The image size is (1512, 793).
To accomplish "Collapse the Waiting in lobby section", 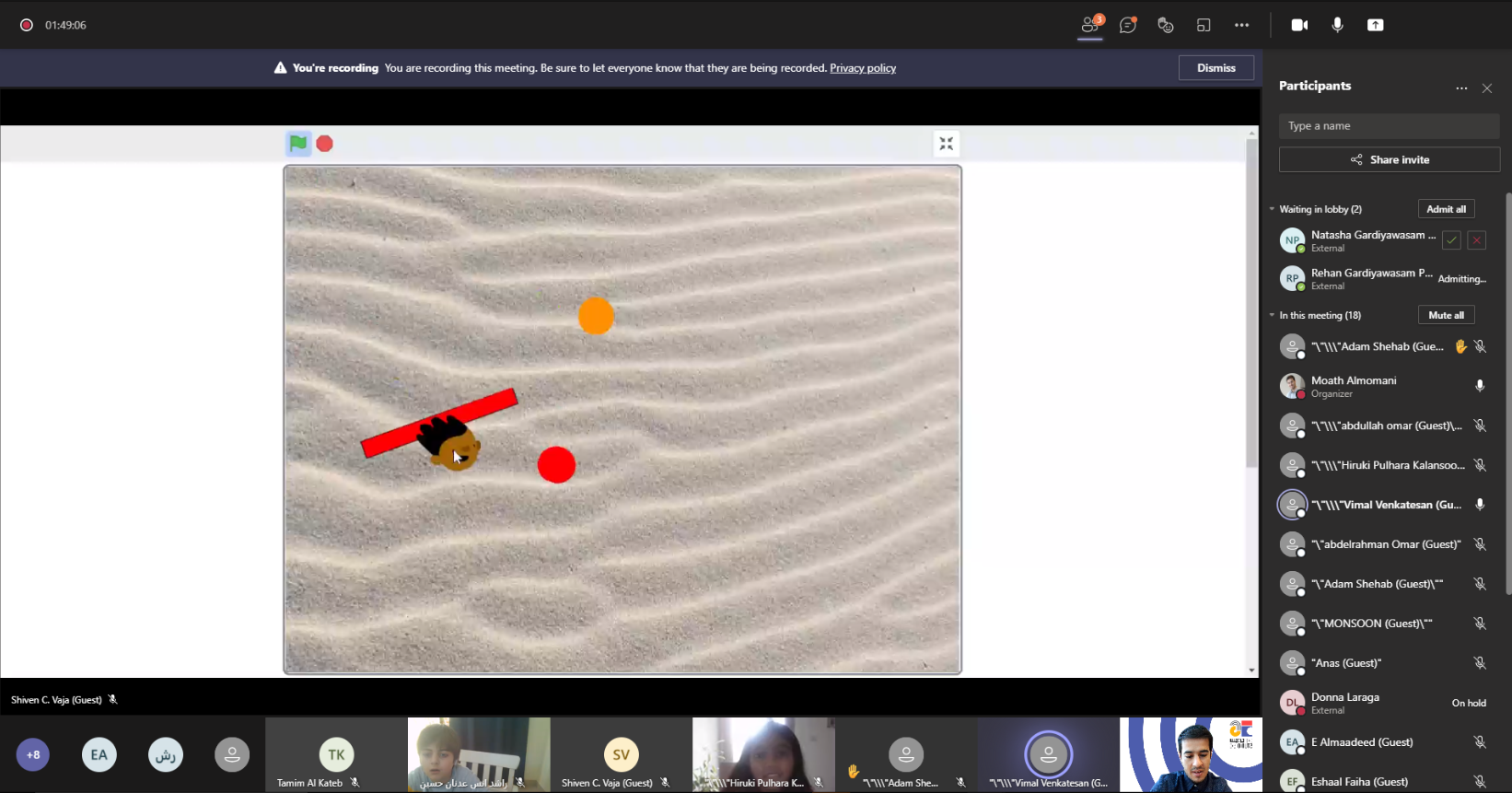I will click(x=1272, y=209).
